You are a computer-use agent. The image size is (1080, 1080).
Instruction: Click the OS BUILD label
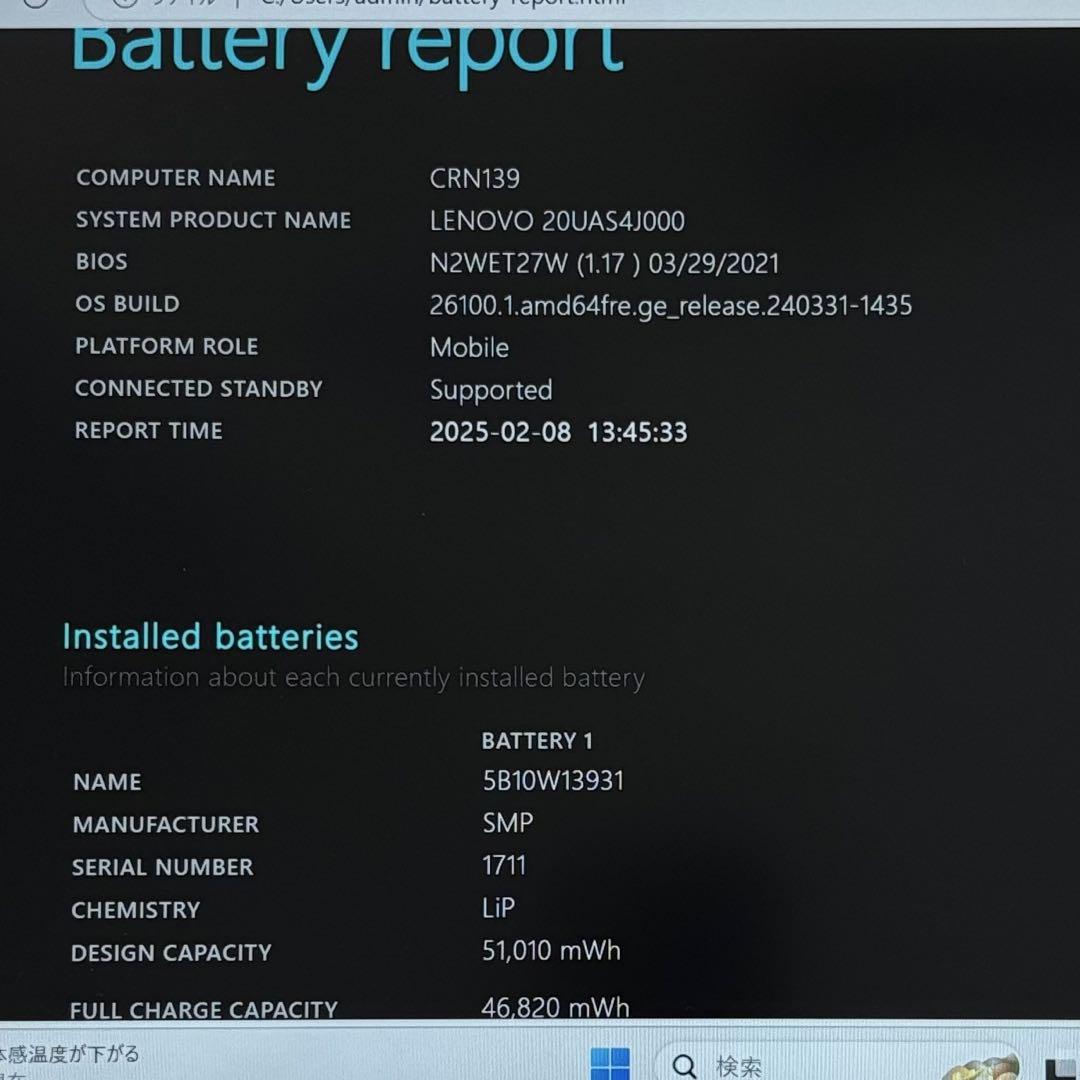(x=127, y=304)
